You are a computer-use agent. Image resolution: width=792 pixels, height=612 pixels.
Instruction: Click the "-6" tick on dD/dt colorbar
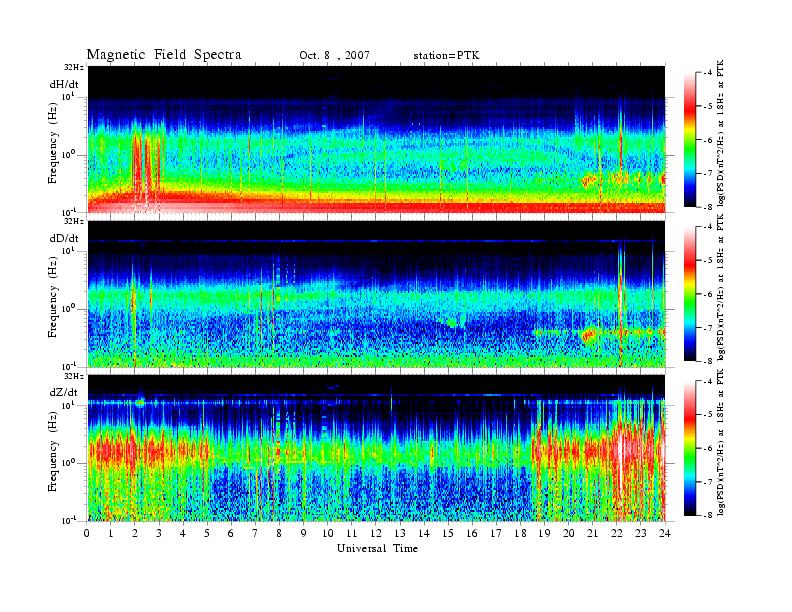[x=707, y=294]
